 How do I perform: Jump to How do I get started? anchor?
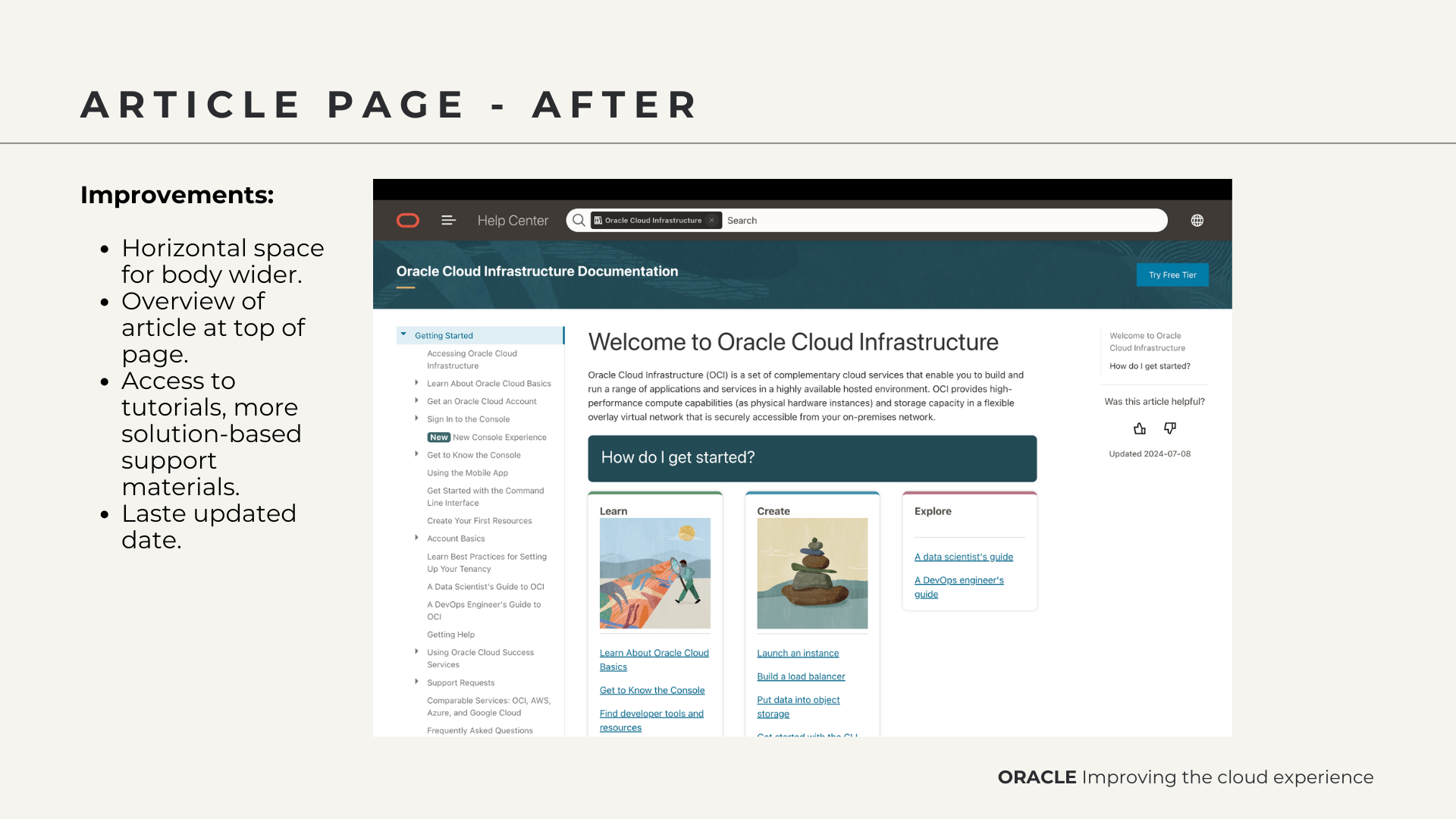click(x=1150, y=366)
